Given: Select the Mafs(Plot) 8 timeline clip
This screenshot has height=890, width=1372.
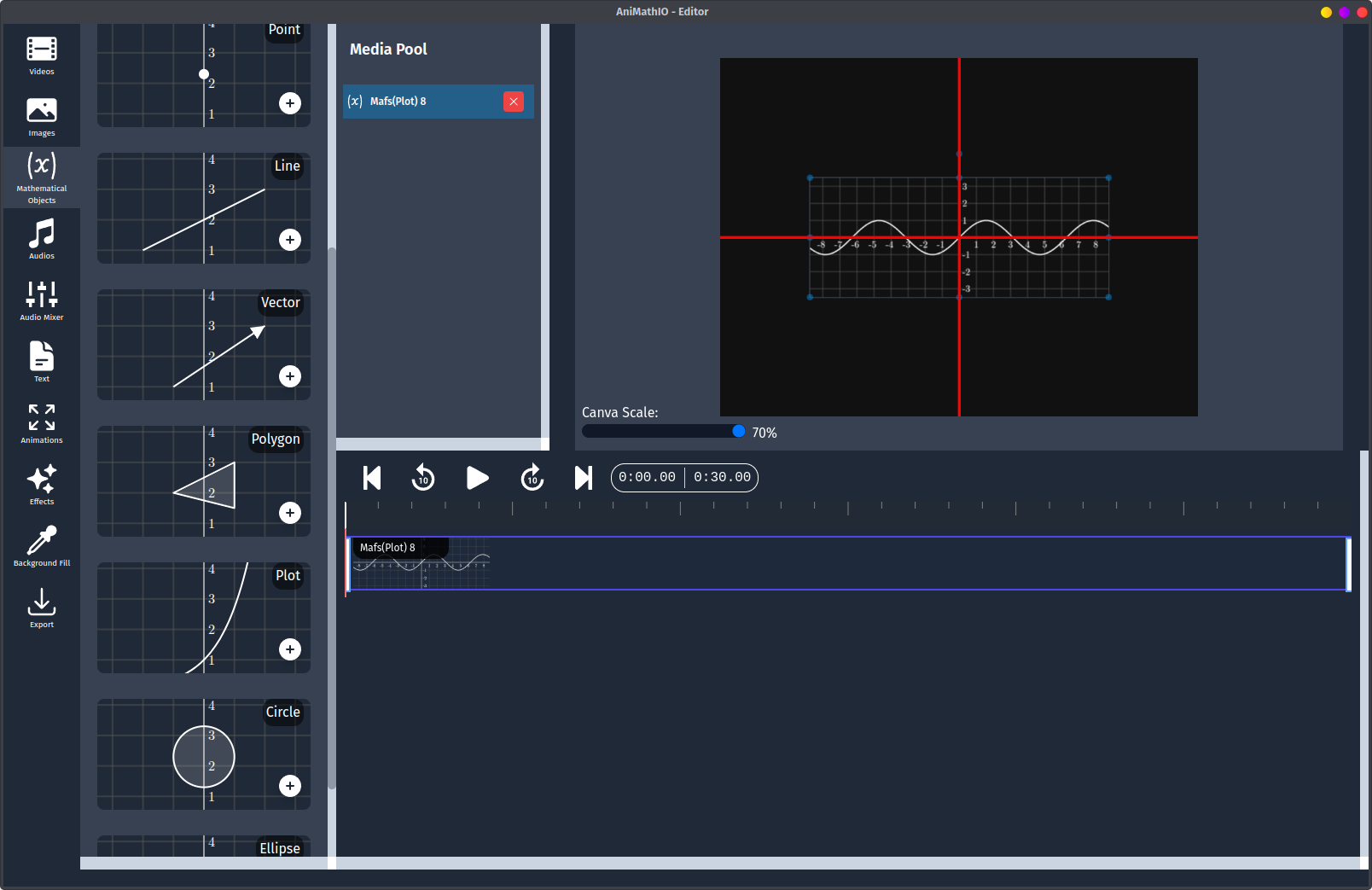Looking at the screenshot, I should (x=848, y=563).
